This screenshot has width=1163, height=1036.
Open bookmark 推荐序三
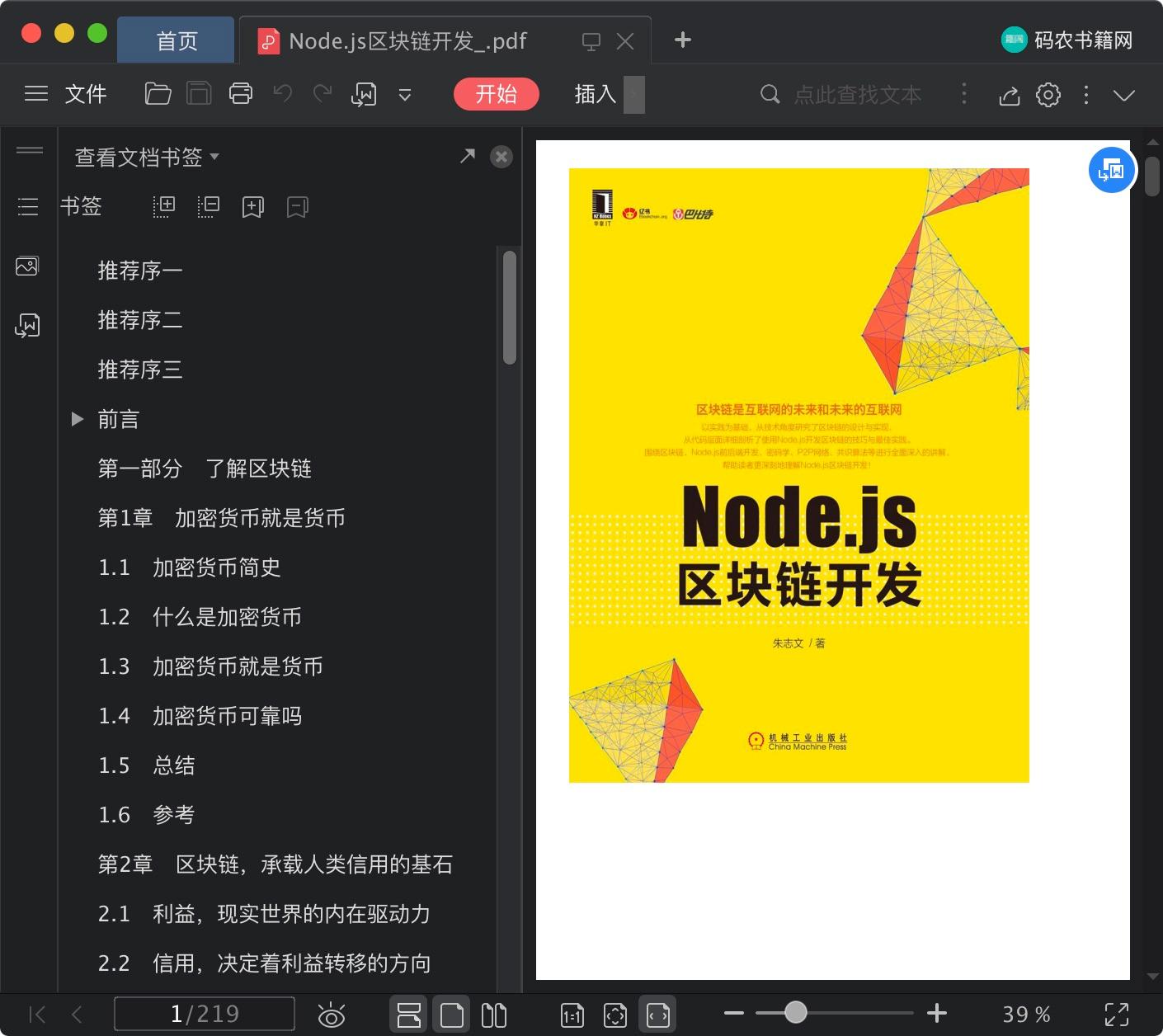point(140,370)
